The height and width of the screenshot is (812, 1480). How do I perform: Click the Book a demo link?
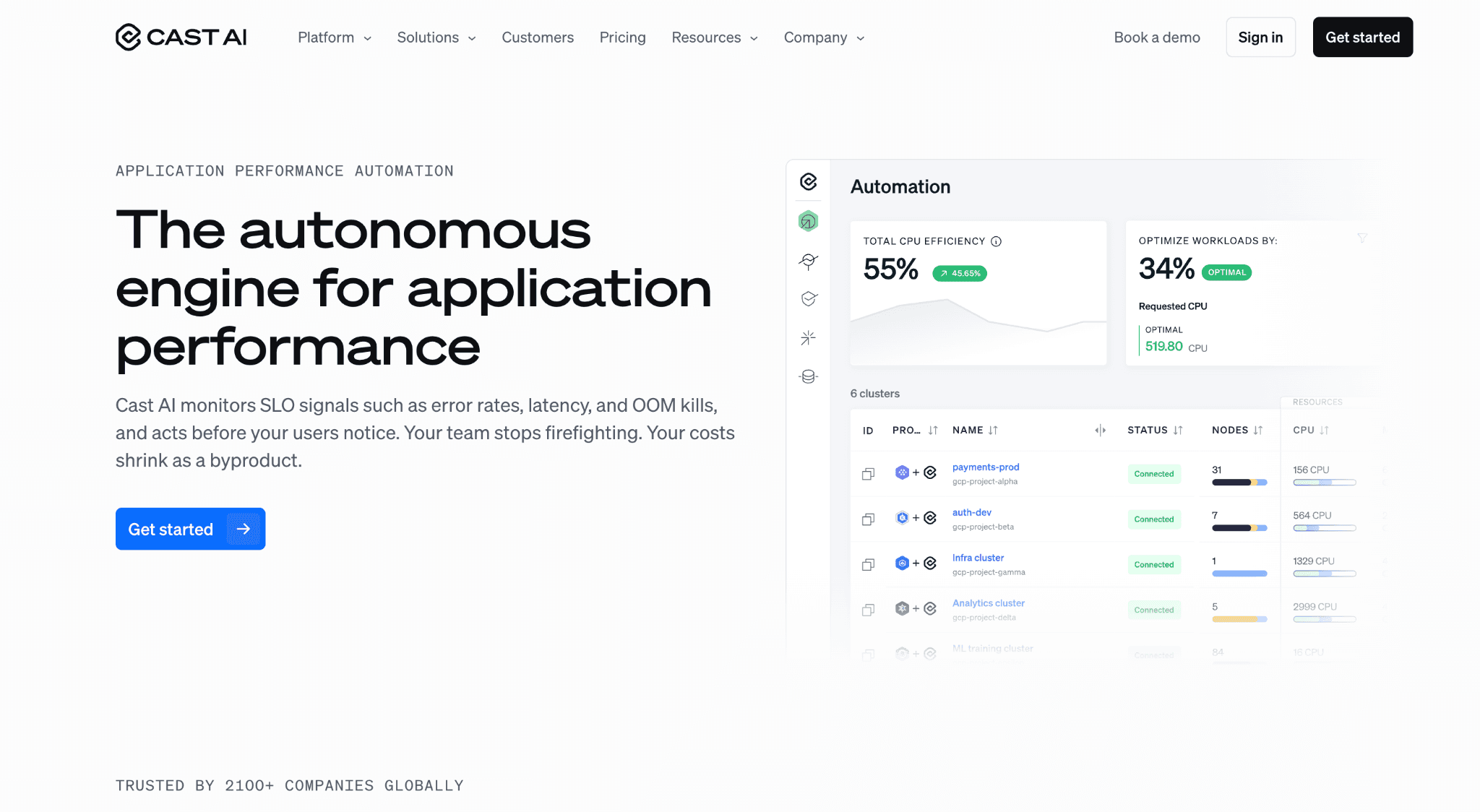click(x=1157, y=38)
